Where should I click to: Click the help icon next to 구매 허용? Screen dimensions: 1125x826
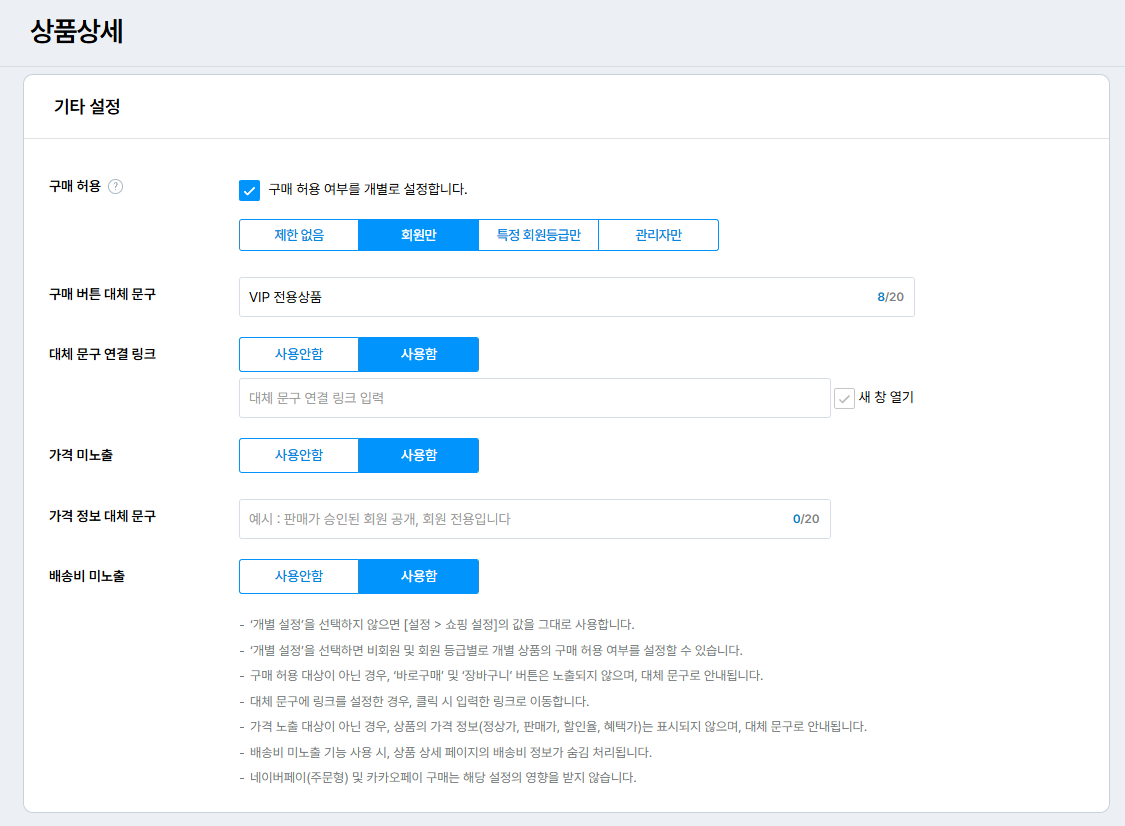(x=116, y=186)
